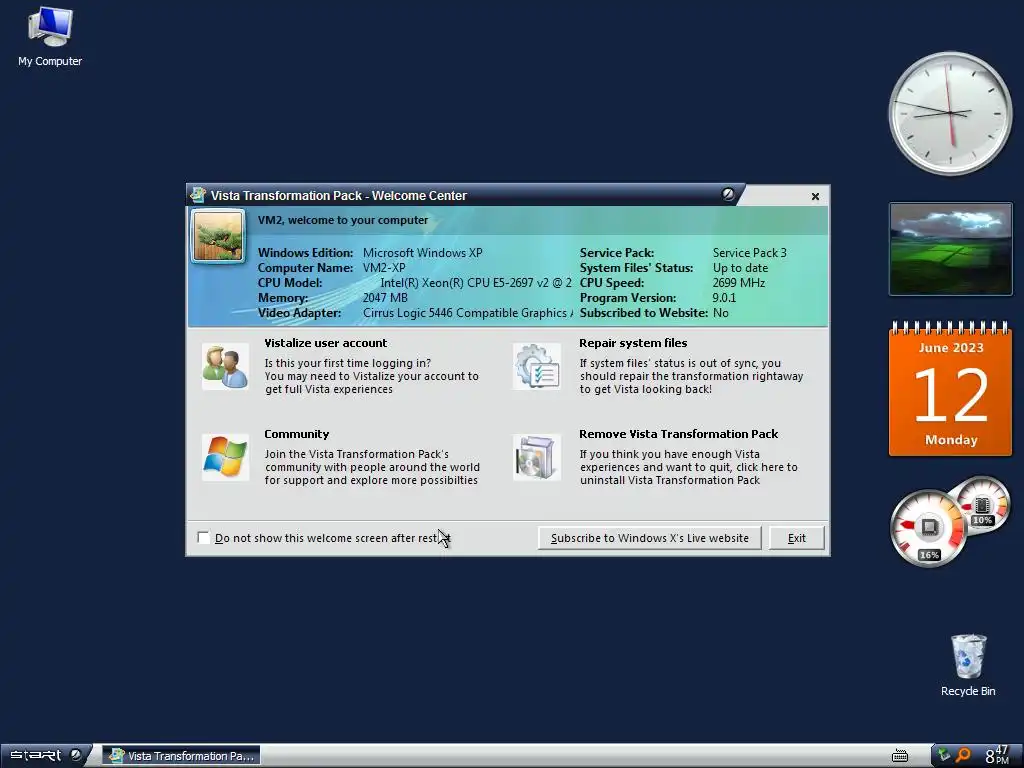Screen dimensions: 1024x768
Task: Click 'VM2, welcome to your computer' greeting
Action: (343, 220)
